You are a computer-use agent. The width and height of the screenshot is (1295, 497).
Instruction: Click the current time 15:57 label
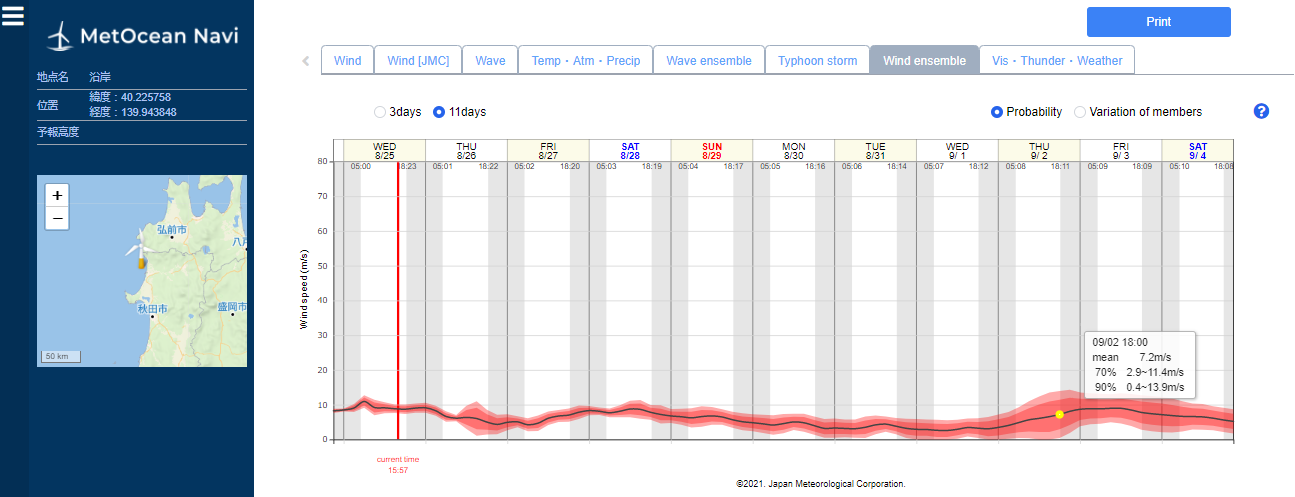(398, 464)
